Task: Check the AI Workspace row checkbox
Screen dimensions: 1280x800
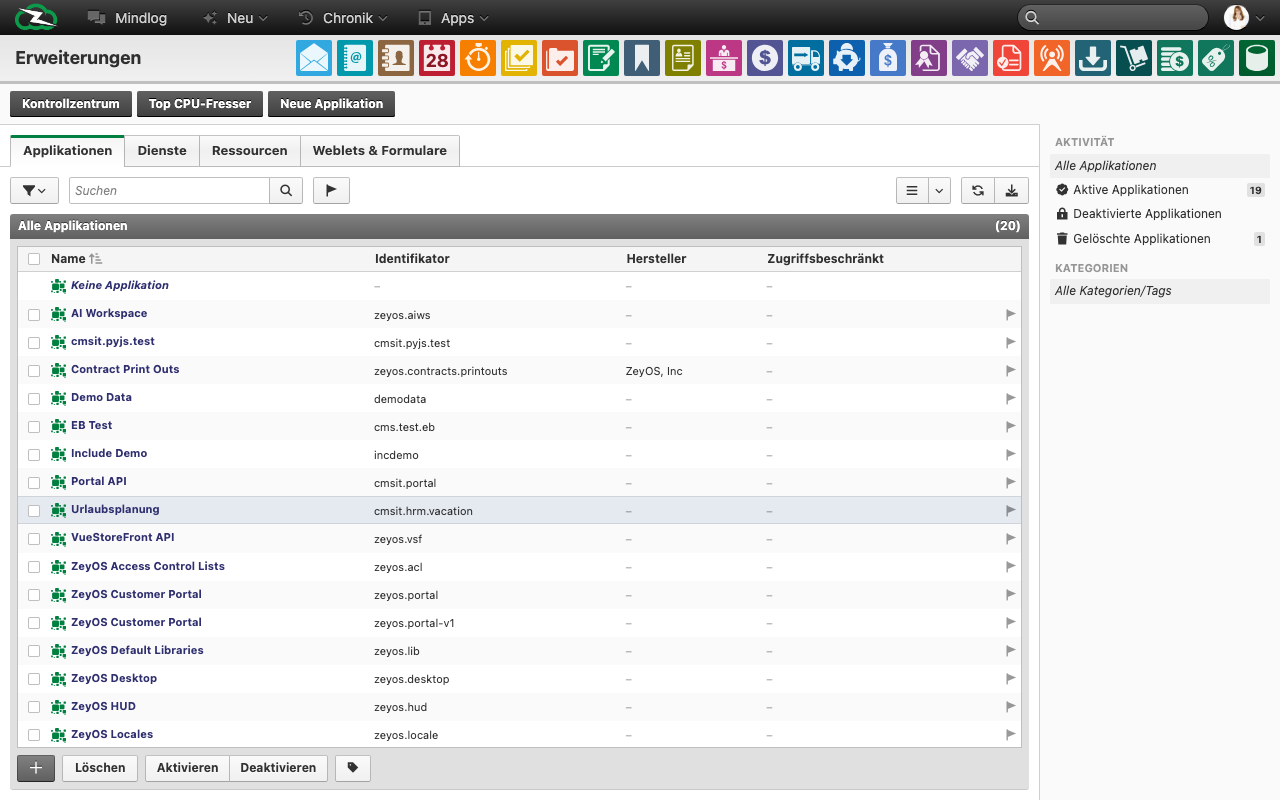Action: (34, 314)
